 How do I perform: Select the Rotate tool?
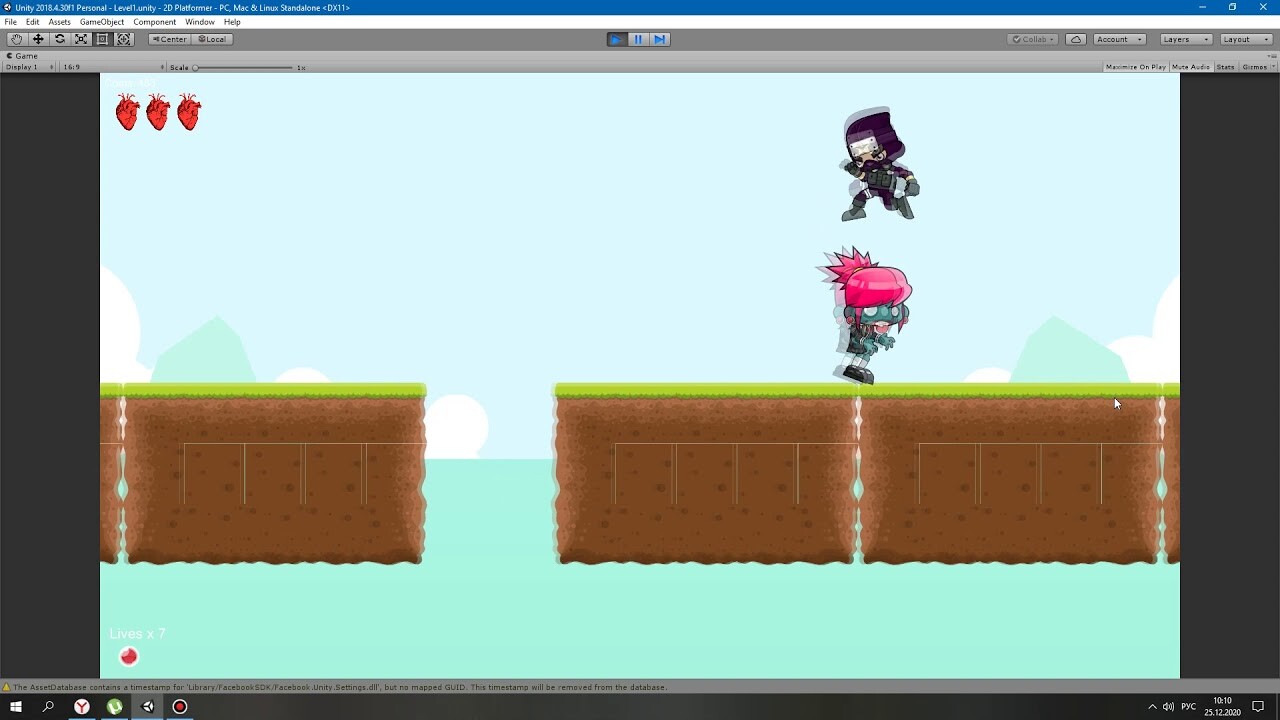[59, 39]
